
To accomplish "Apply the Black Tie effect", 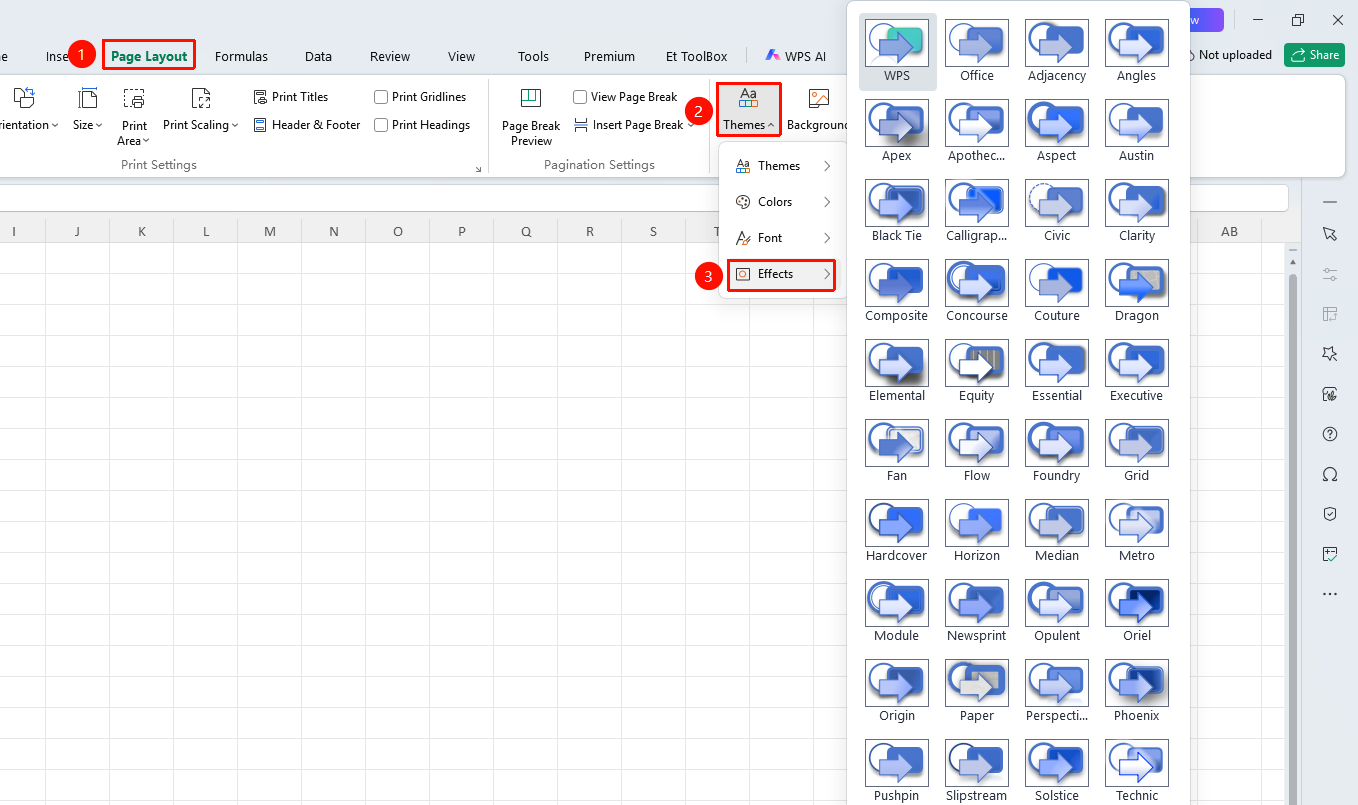I will 897,212.
